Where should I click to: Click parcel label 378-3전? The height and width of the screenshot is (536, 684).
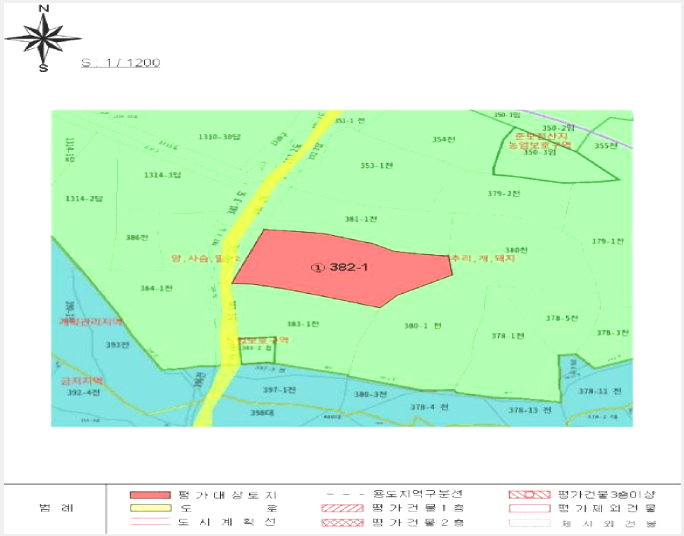pyautogui.click(x=613, y=333)
